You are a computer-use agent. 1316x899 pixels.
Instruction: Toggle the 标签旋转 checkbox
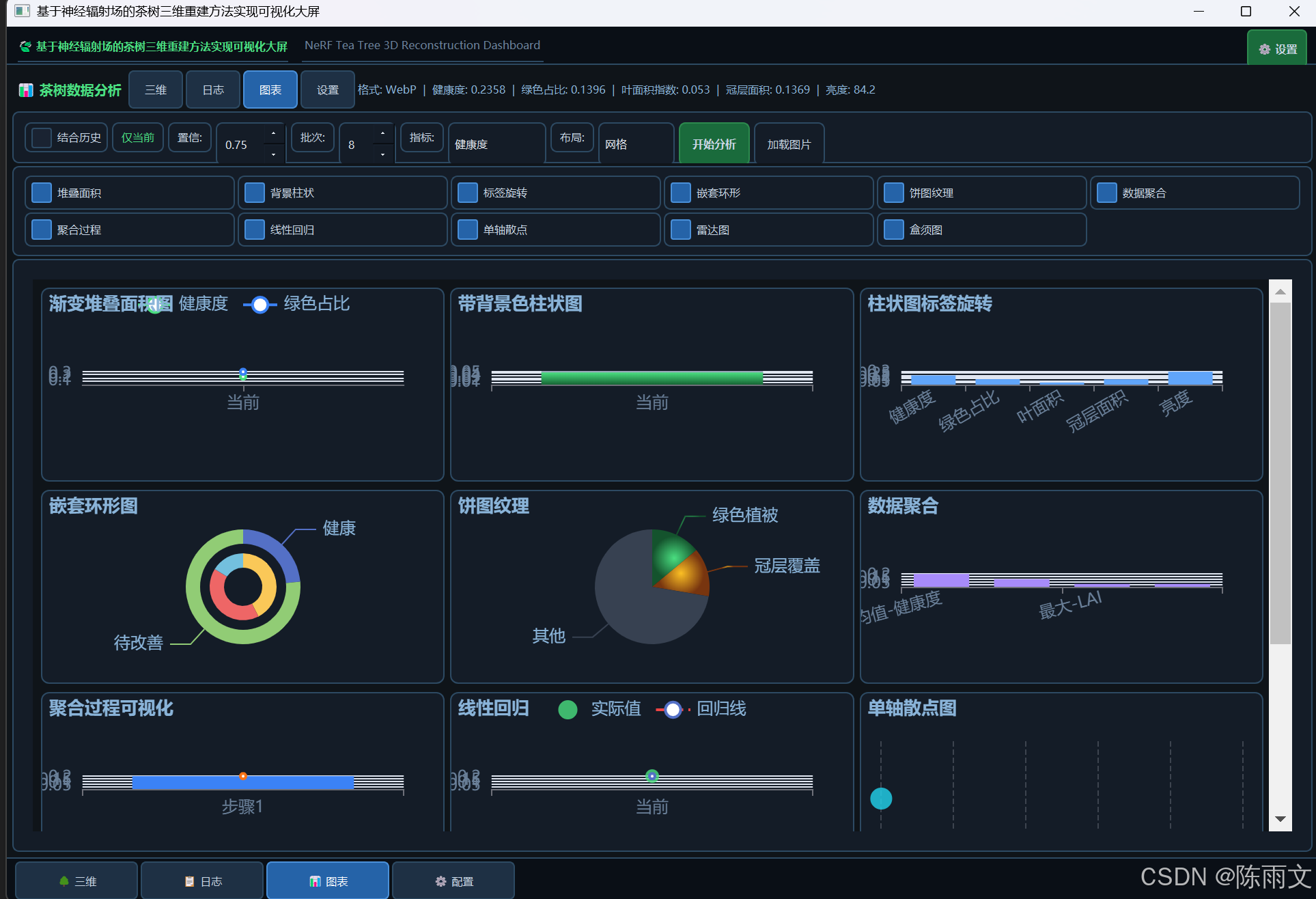click(468, 193)
